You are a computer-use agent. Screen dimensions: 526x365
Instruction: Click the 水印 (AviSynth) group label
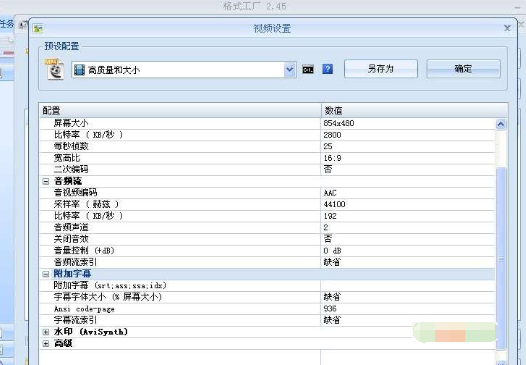coord(91,332)
